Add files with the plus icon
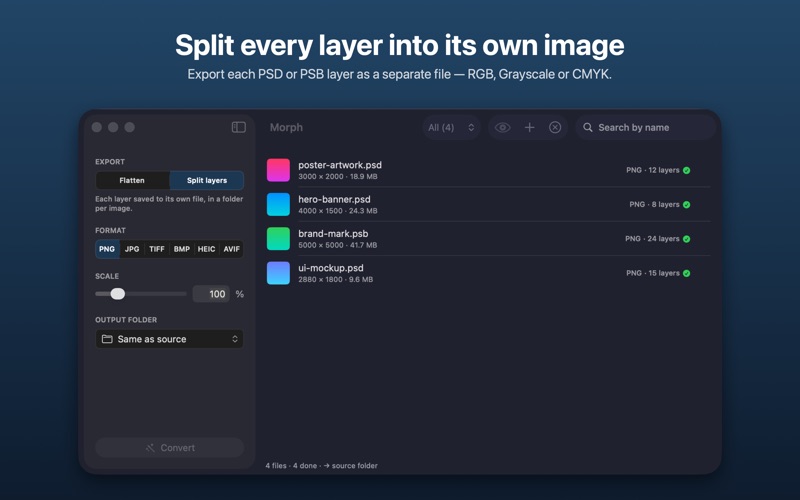Viewport: 800px width, 500px height. pos(530,128)
